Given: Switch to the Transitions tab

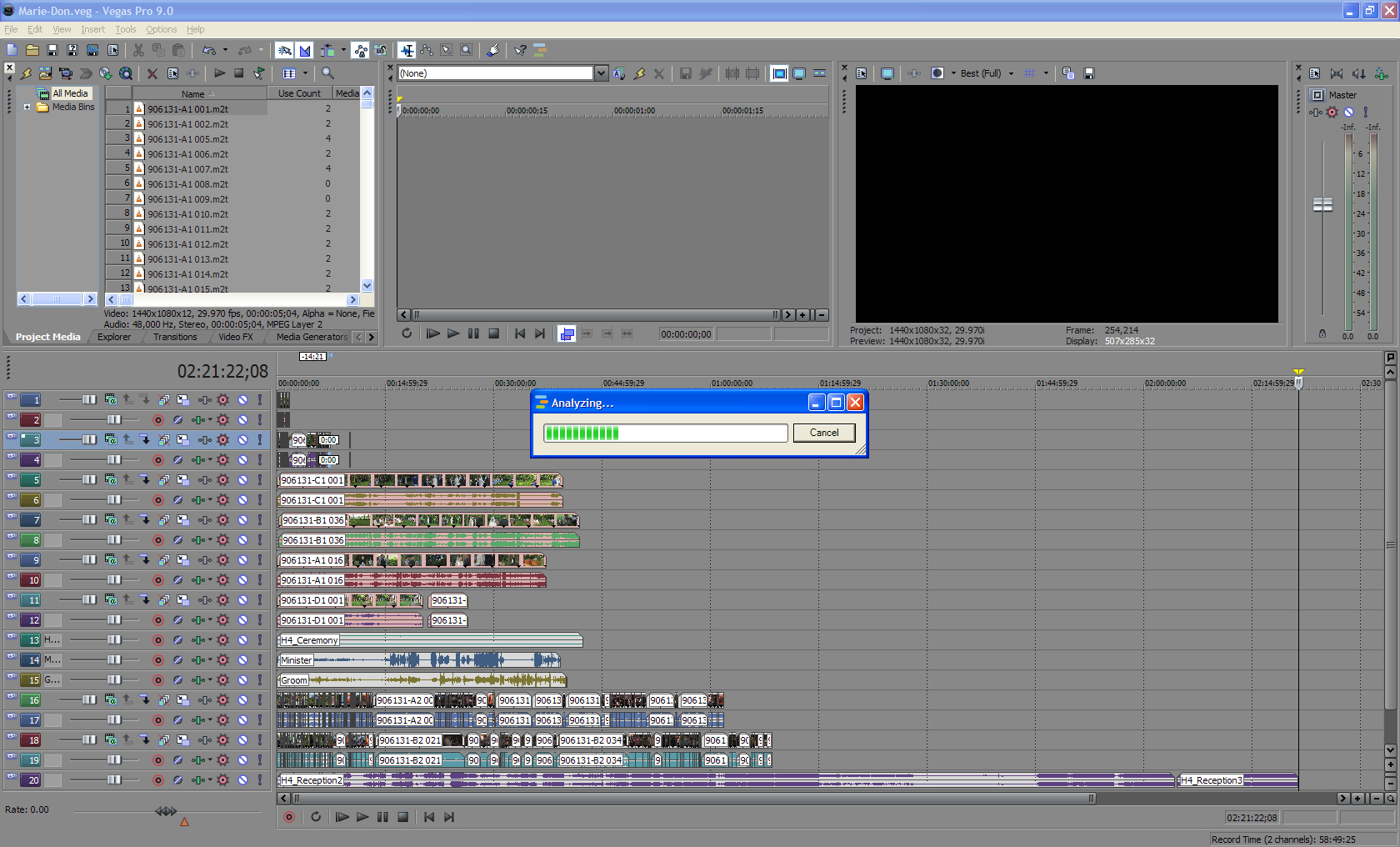Looking at the screenshot, I should pos(175,337).
